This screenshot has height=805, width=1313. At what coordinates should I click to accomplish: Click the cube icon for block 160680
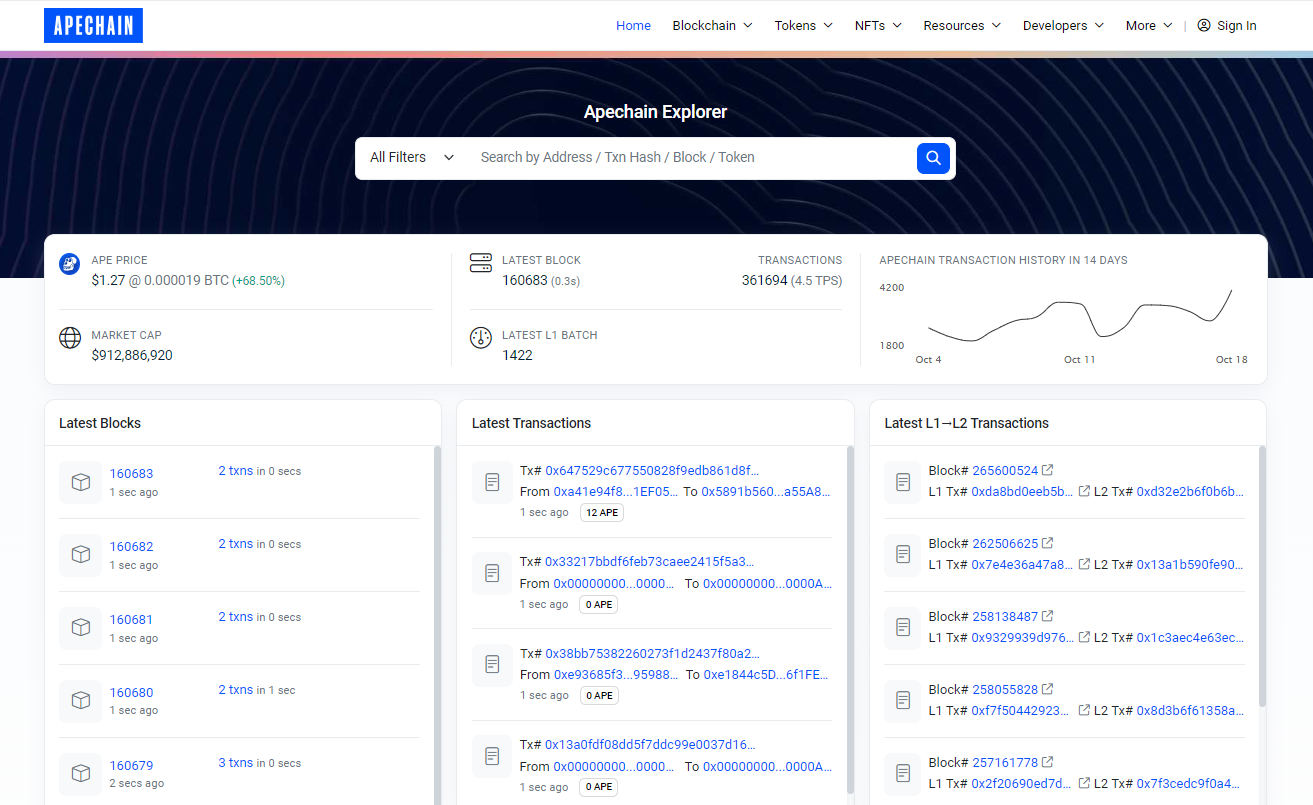(81, 701)
